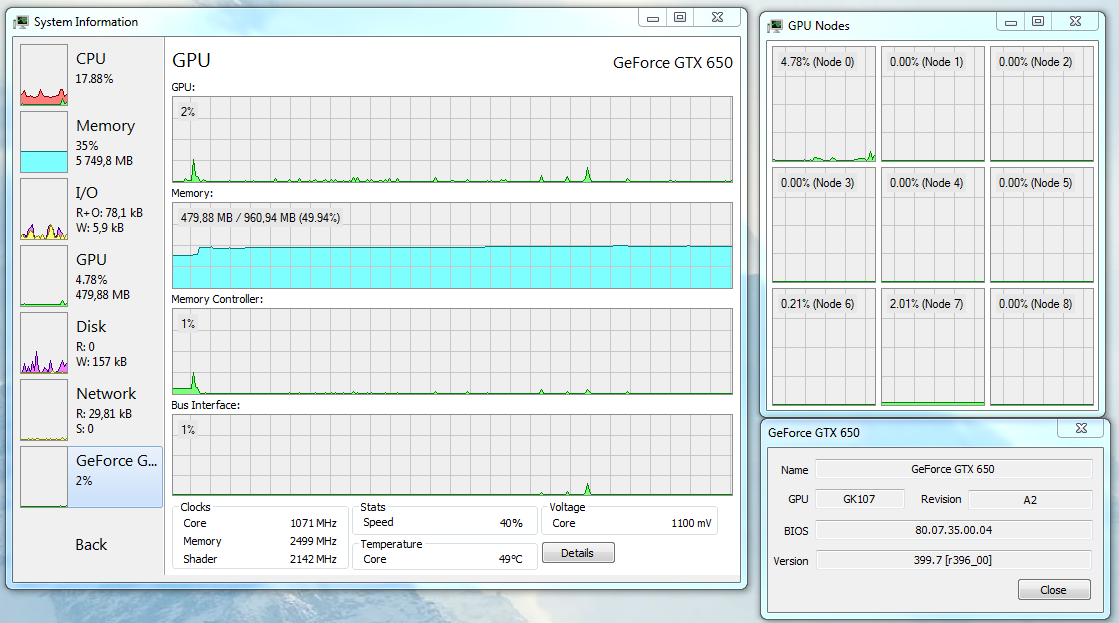The width and height of the screenshot is (1119, 623).
Task: Click the GPU field showing GK107
Action: tap(859, 500)
